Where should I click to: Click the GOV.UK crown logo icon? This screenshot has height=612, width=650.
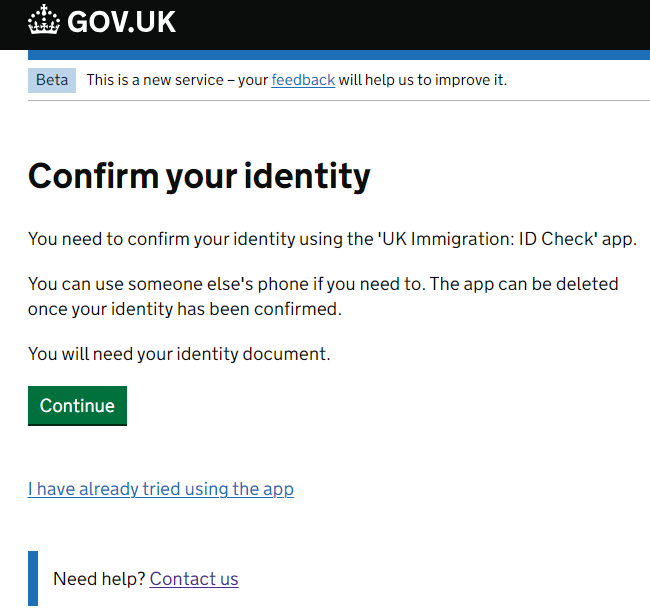click(44, 20)
